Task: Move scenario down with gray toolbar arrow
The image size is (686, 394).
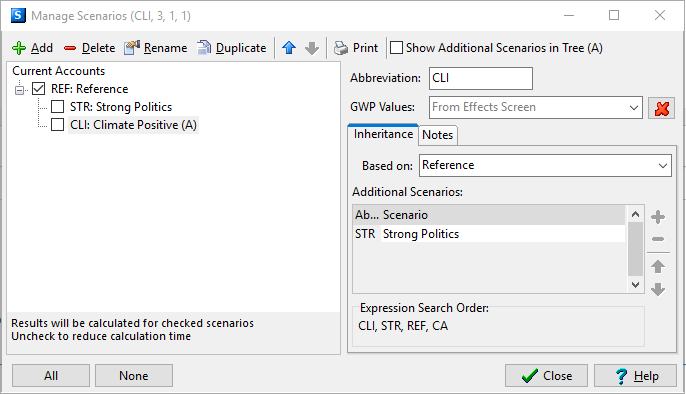Action: 312,48
